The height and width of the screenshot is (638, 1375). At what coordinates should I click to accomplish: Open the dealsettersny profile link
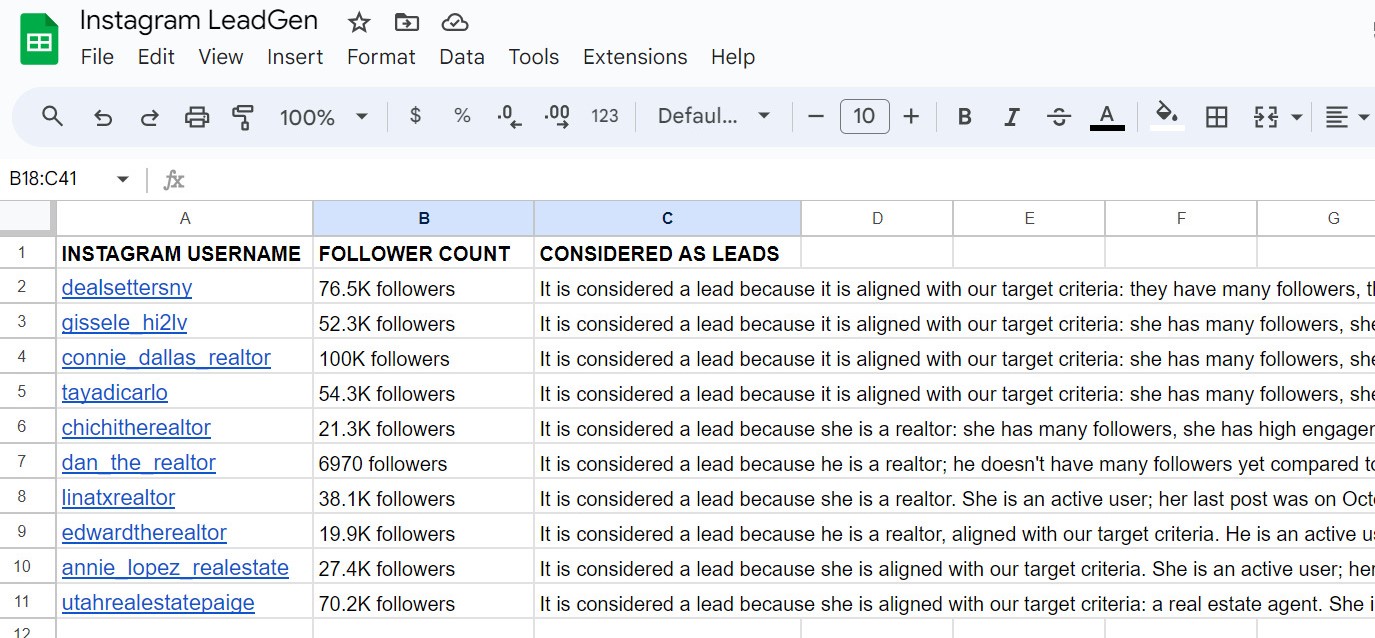(x=127, y=288)
